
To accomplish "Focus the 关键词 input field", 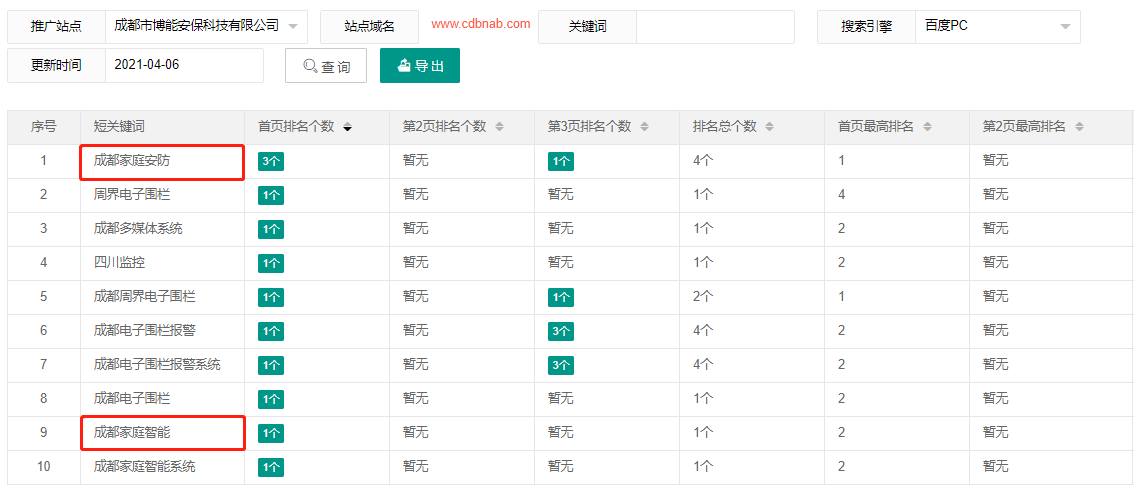I will pos(715,27).
